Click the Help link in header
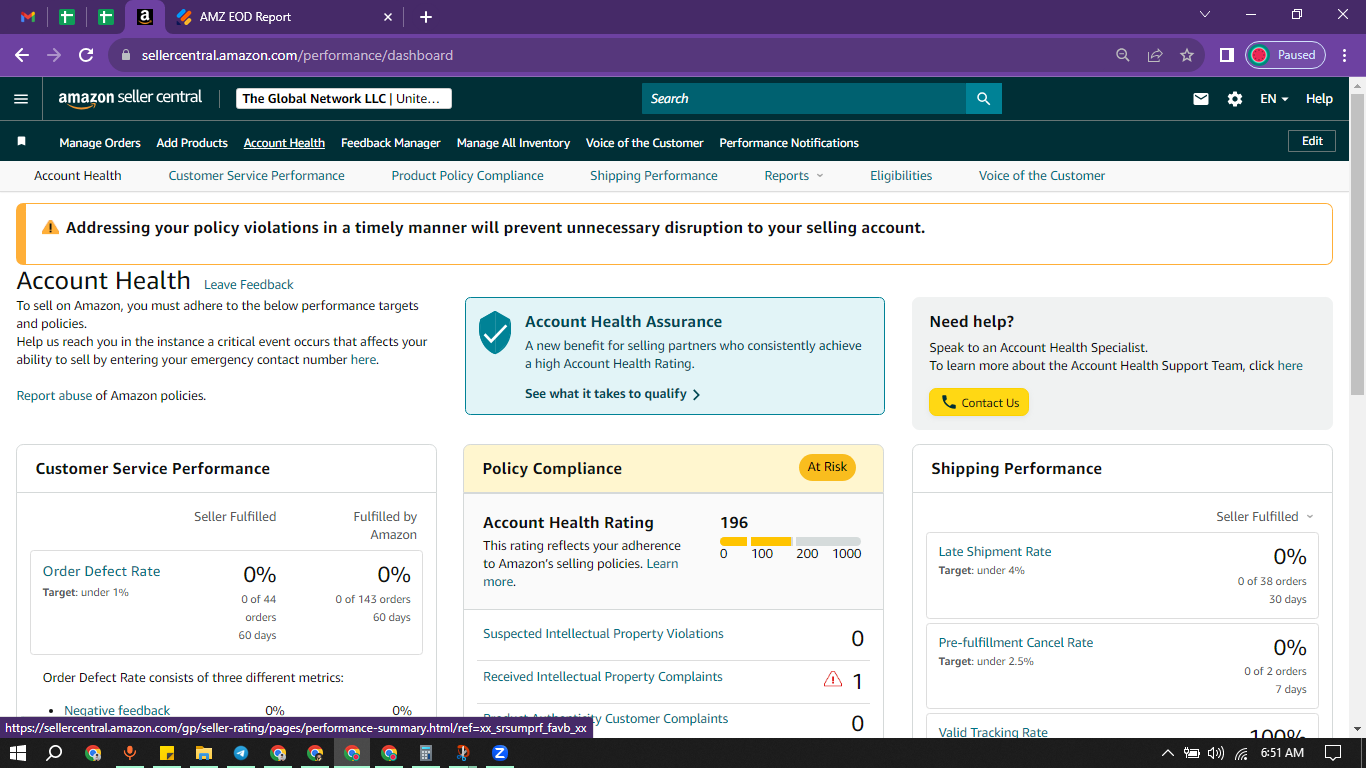 click(x=1319, y=98)
